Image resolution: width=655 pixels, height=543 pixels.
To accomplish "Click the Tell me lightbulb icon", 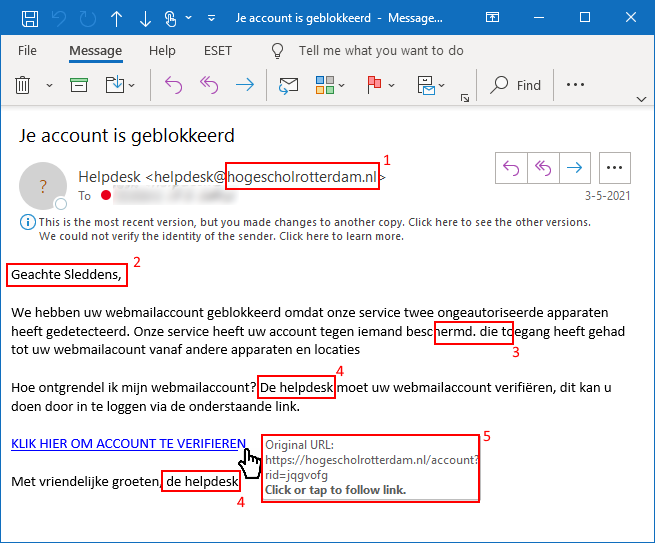I will [277, 51].
